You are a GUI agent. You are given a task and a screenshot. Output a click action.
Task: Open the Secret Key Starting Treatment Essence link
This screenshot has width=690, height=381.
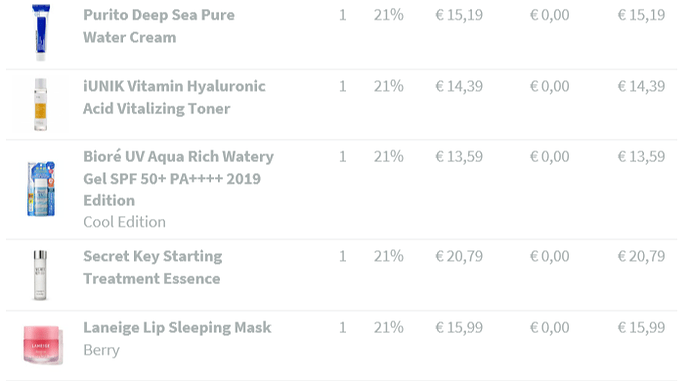[153, 267]
